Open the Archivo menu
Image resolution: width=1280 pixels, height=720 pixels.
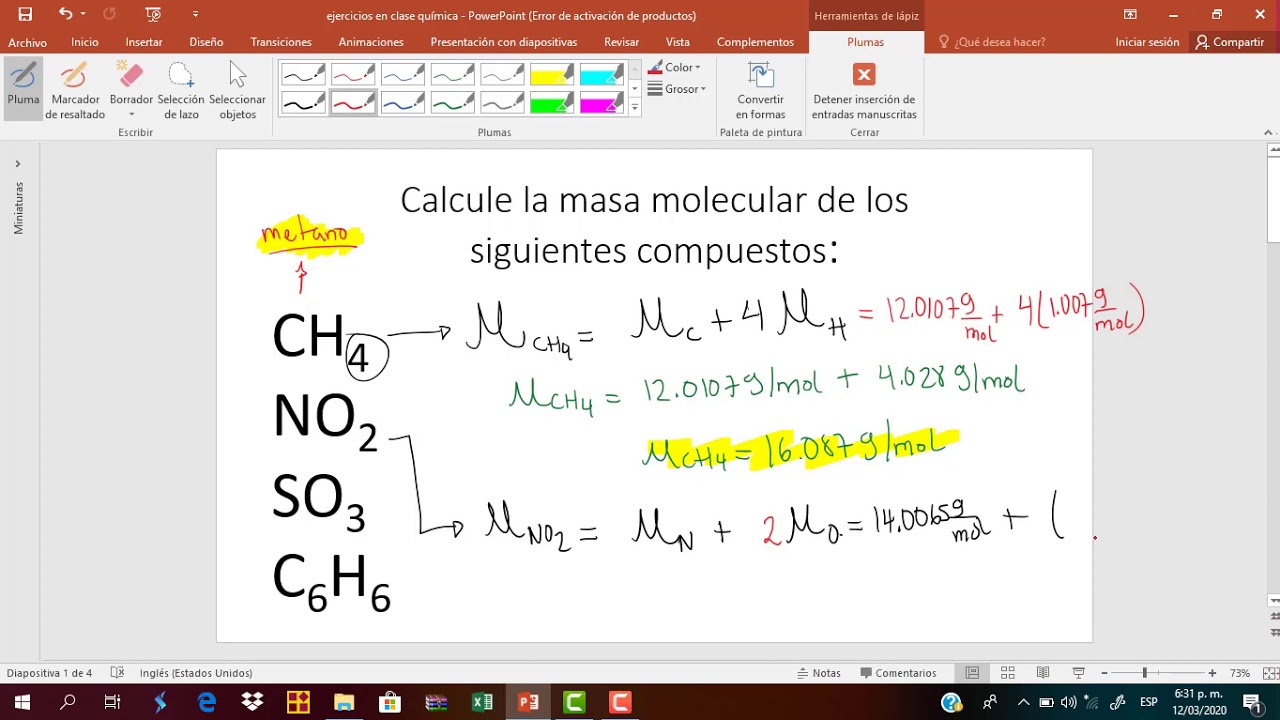(x=27, y=42)
